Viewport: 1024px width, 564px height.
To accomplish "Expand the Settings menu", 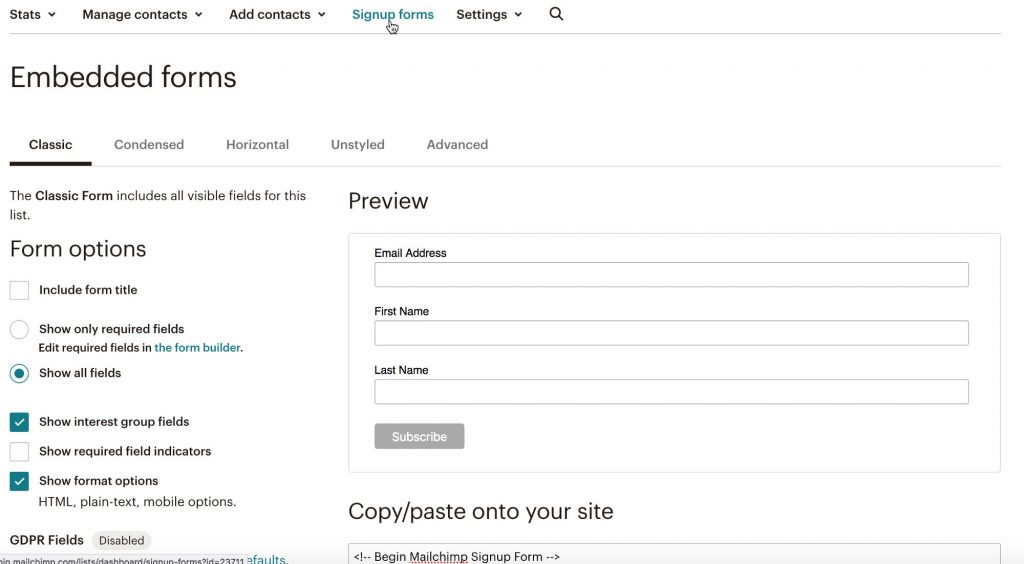I will point(489,15).
